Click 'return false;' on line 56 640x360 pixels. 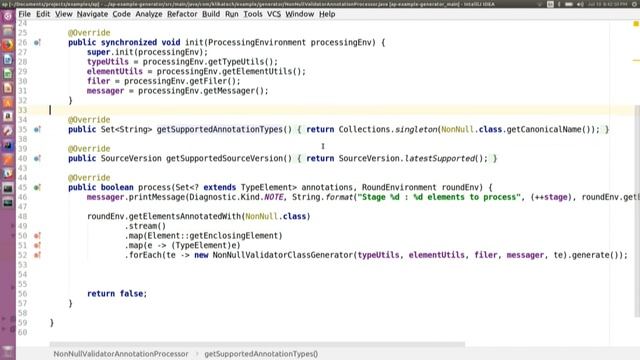click(117, 293)
